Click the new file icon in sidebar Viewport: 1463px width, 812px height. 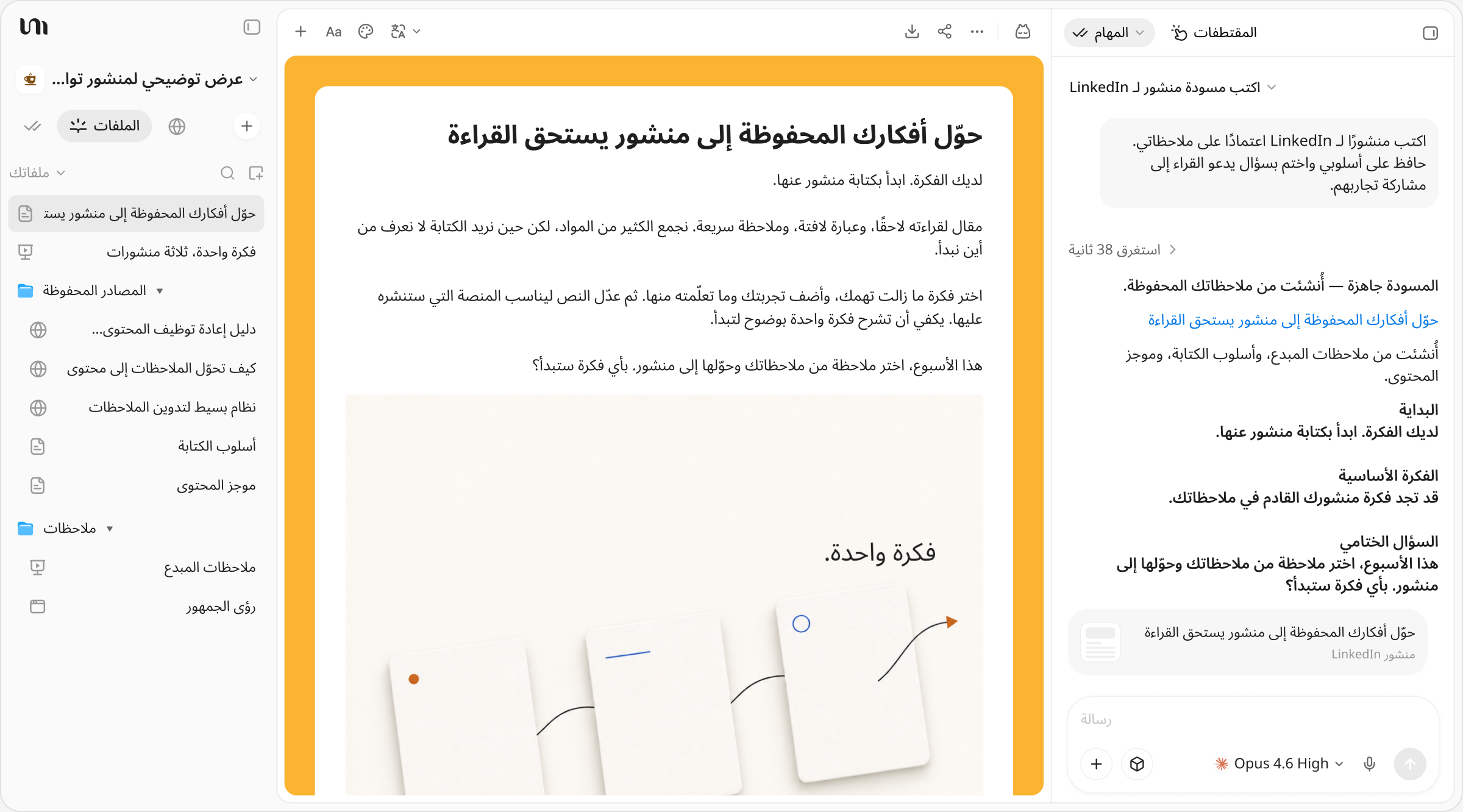256,173
